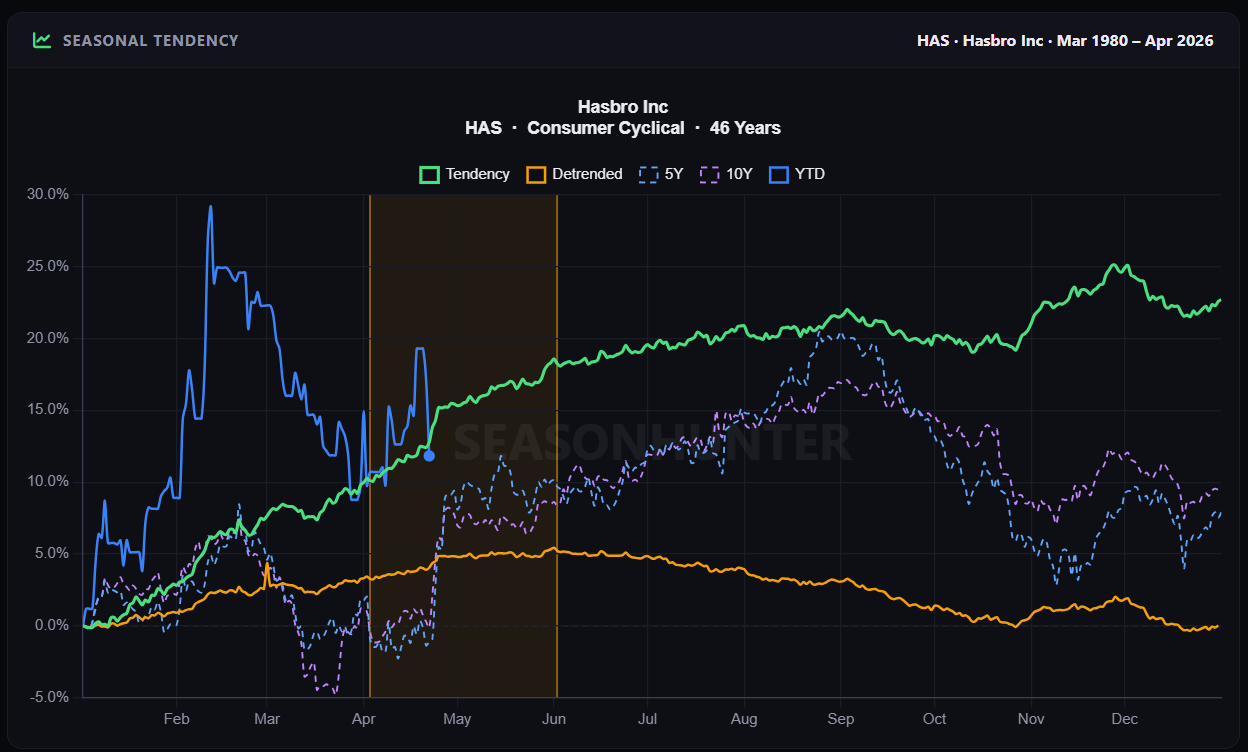Click the Hasbro Inc title above the chart
The height and width of the screenshot is (752, 1248).
pos(622,106)
